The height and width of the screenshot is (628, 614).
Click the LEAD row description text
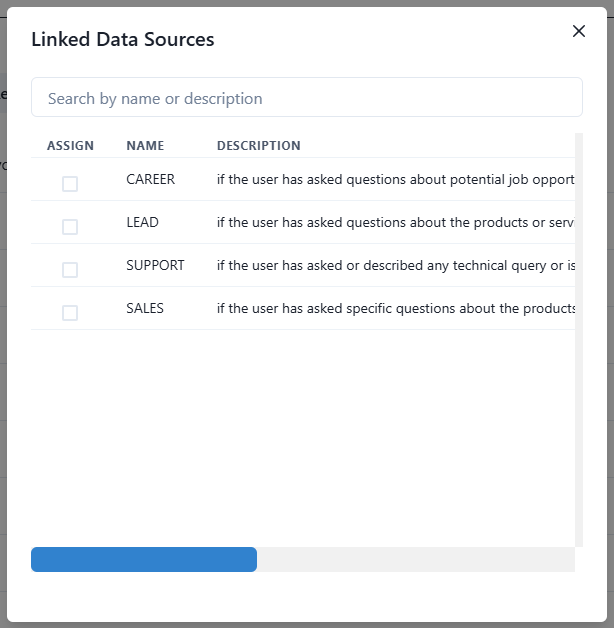pyautogui.click(x=395, y=223)
